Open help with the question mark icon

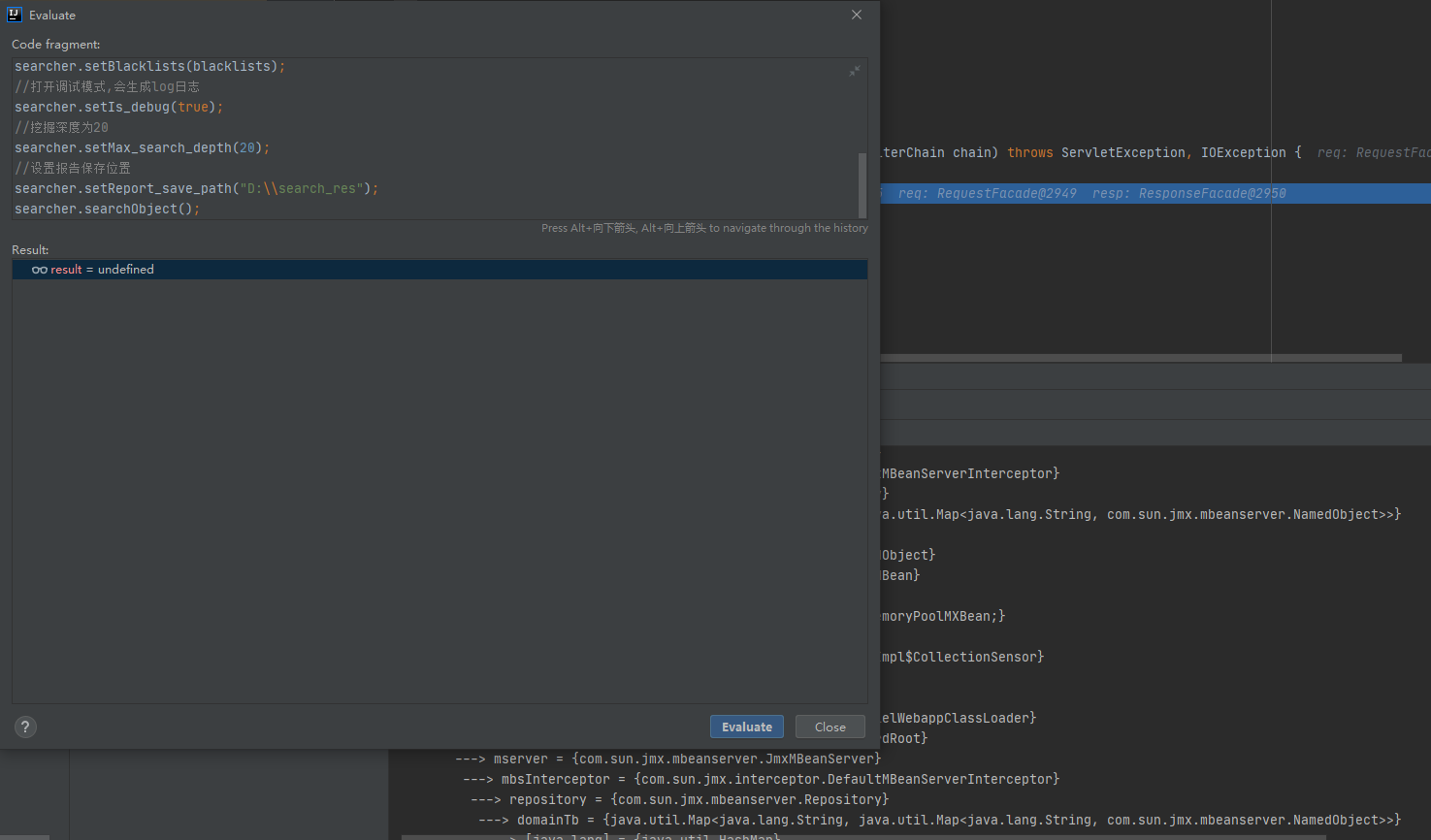point(25,727)
